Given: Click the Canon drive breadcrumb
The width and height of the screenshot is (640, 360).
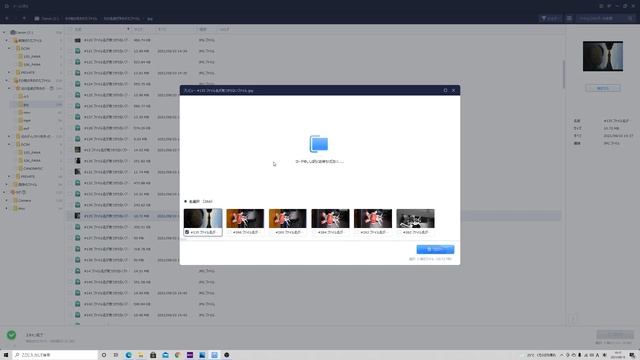Looking at the screenshot, I should pos(47,19).
